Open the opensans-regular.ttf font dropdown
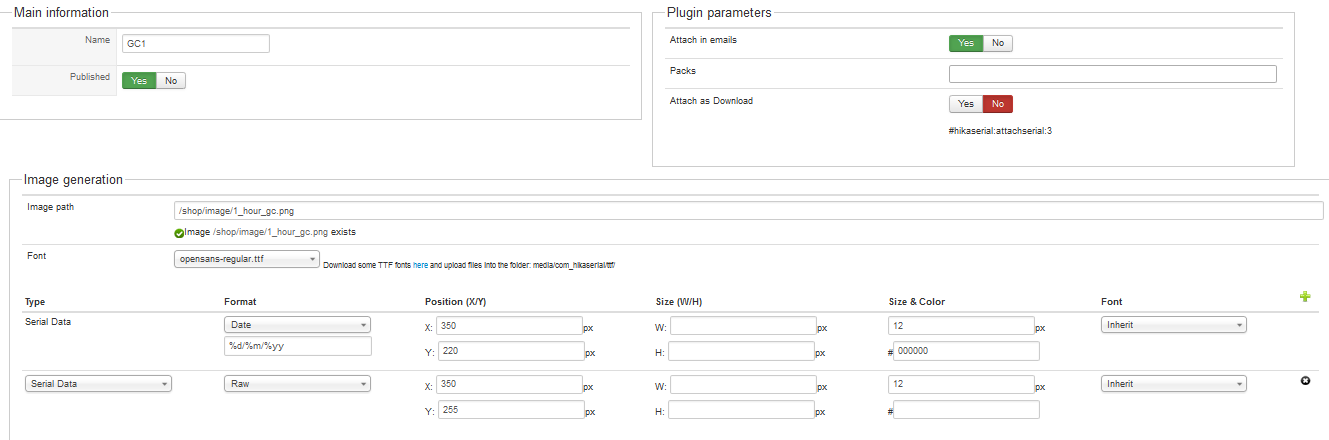 click(x=246, y=260)
